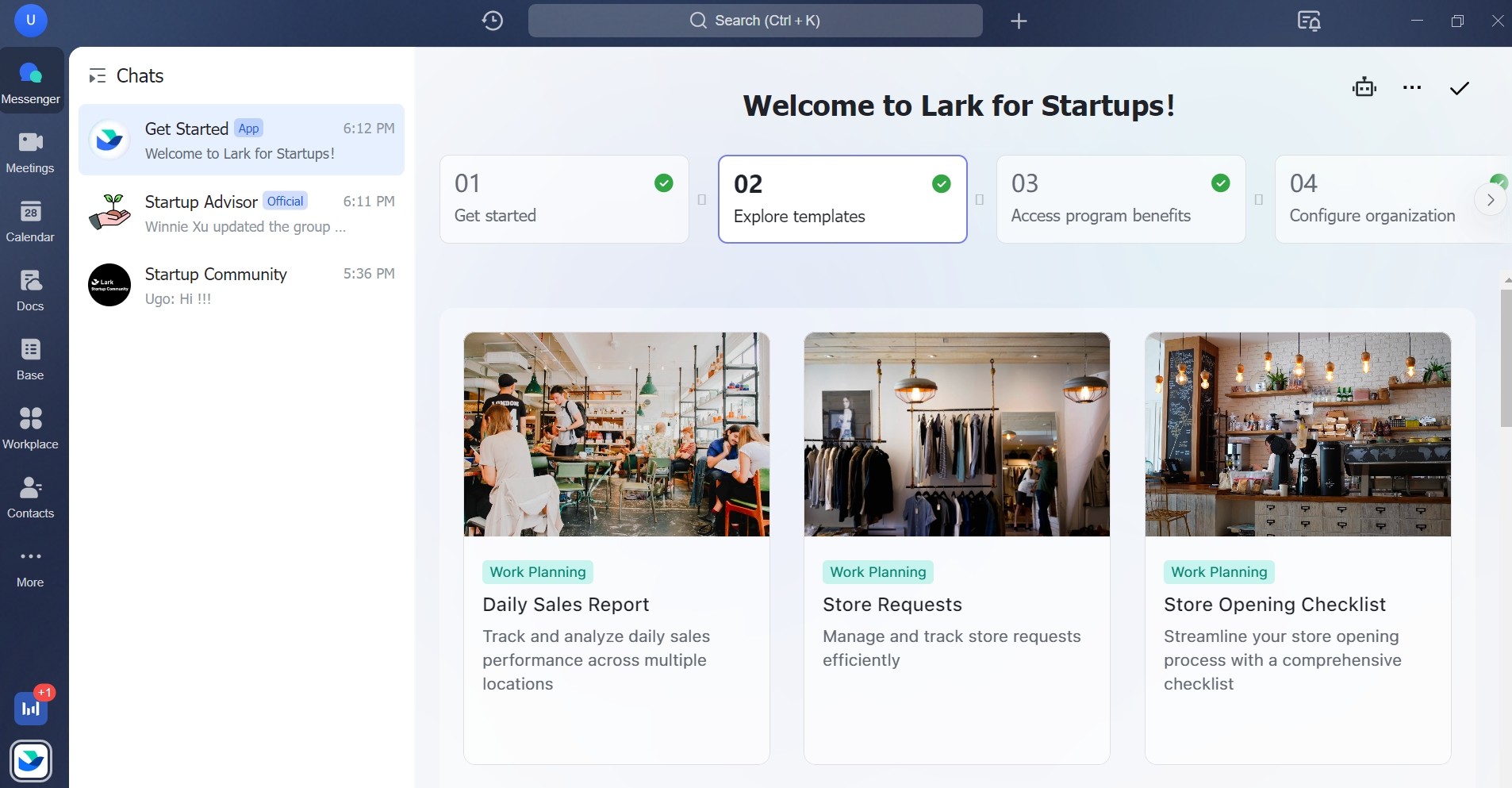
Task: Click Work Planning tag on Store Requests
Action: 878,572
